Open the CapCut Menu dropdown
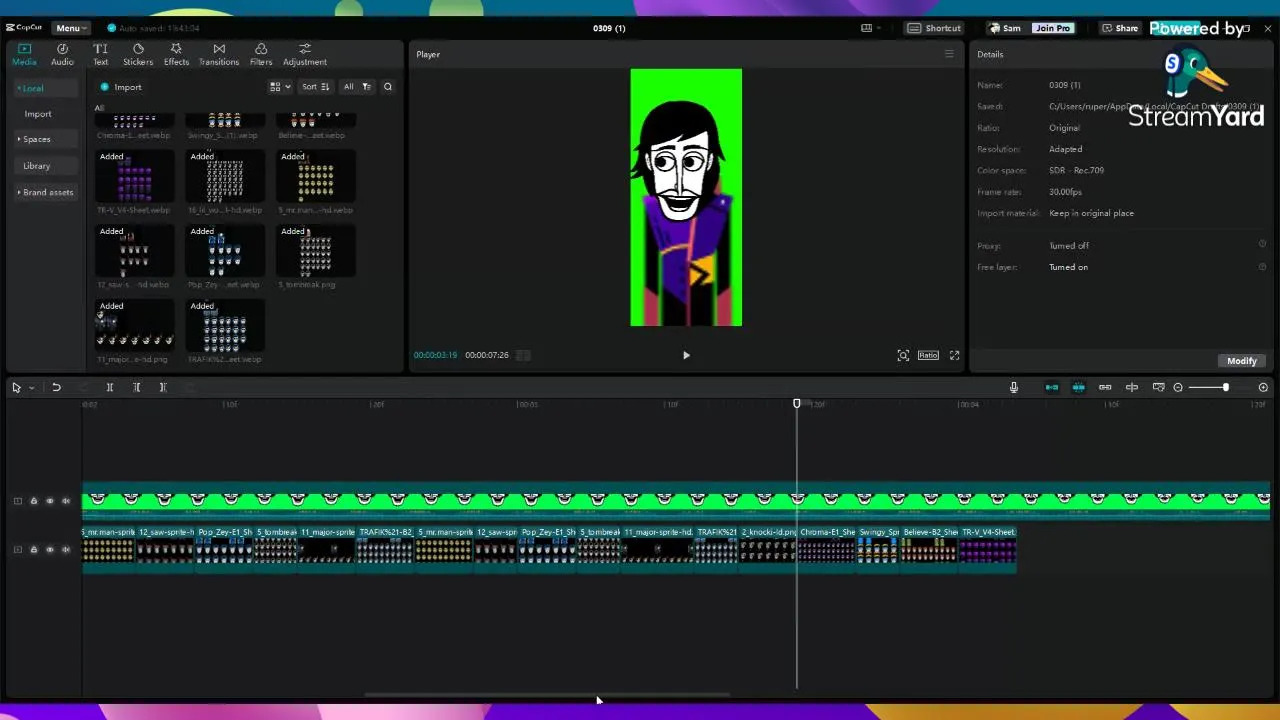The height and width of the screenshot is (720, 1280). click(69, 28)
